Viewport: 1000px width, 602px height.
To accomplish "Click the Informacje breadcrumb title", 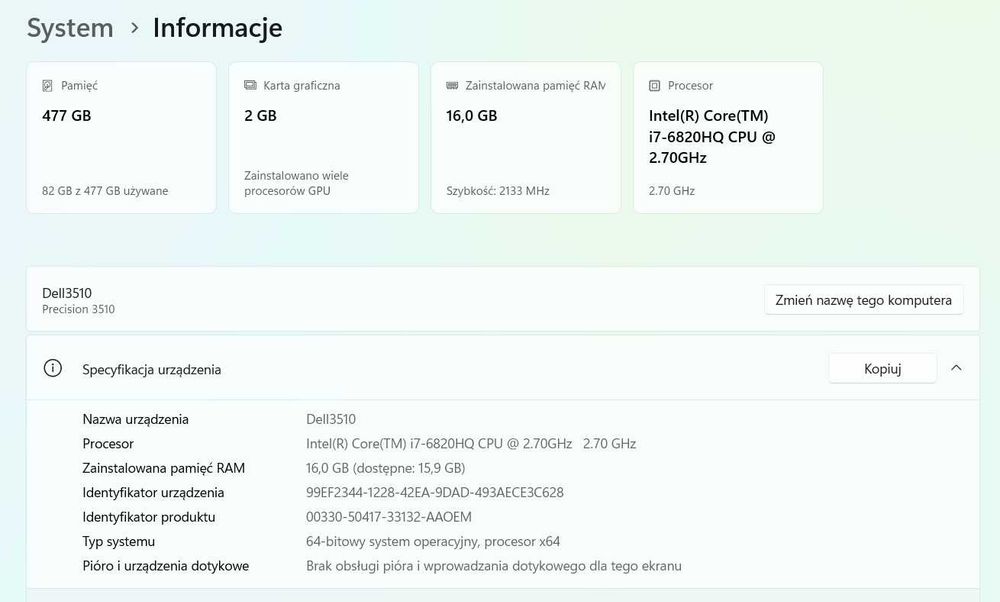I will (217, 28).
